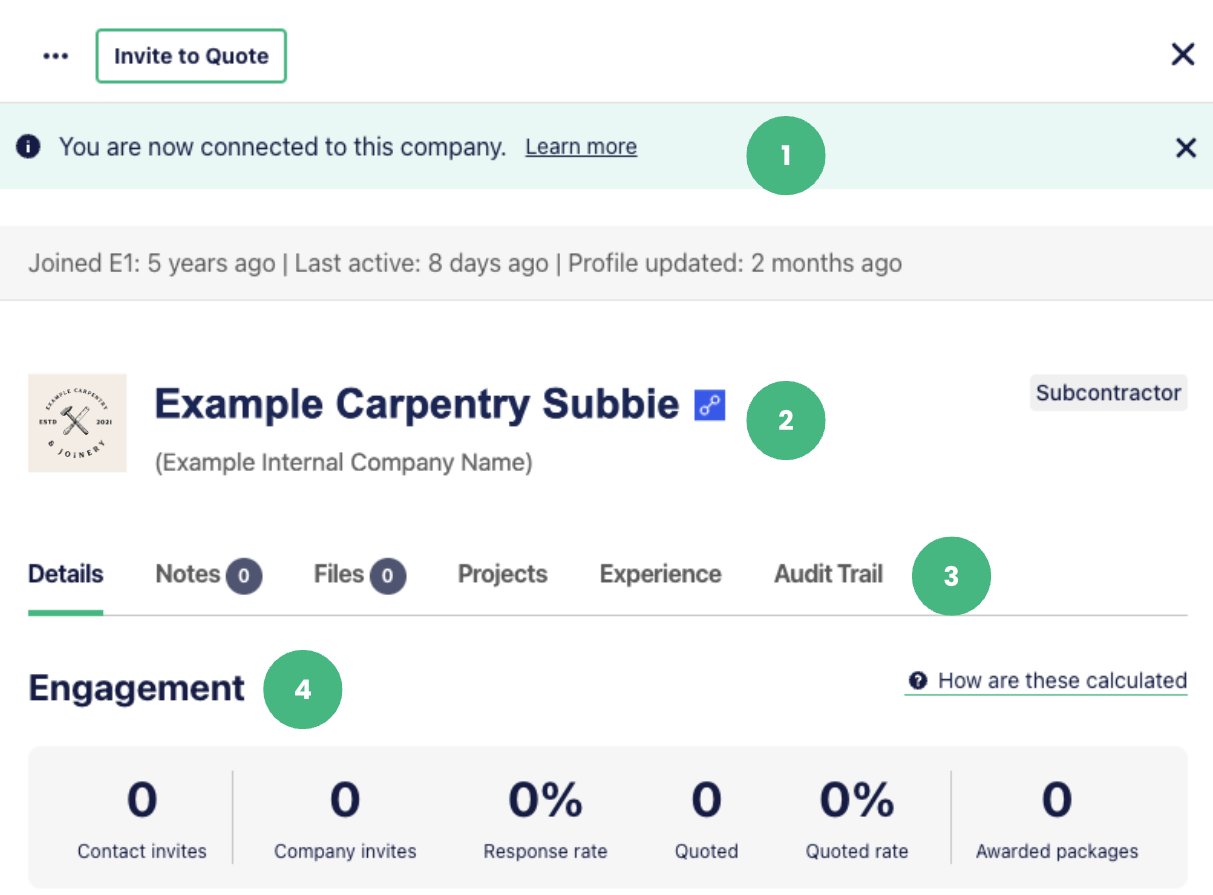The image size is (1213, 895).
Task: Click the Example Carpentry logo thumbnail
Action: pyautogui.click(x=77, y=423)
